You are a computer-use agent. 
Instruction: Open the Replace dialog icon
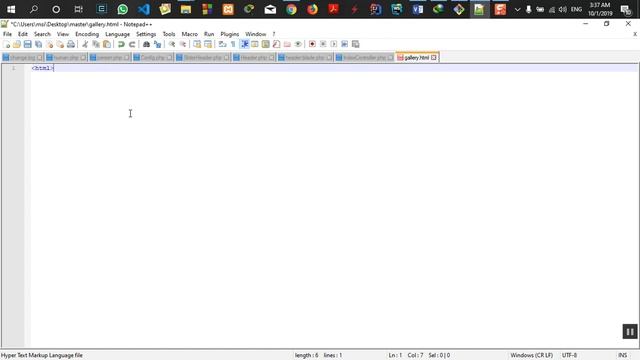click(157, 44)
